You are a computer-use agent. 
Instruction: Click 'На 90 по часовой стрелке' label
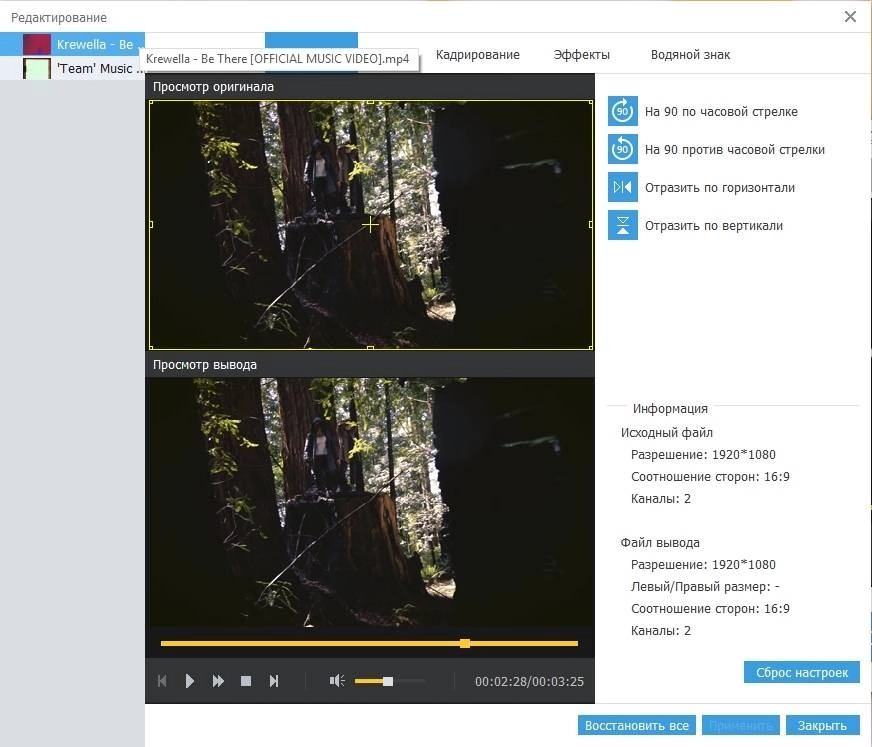coord(721,112)
